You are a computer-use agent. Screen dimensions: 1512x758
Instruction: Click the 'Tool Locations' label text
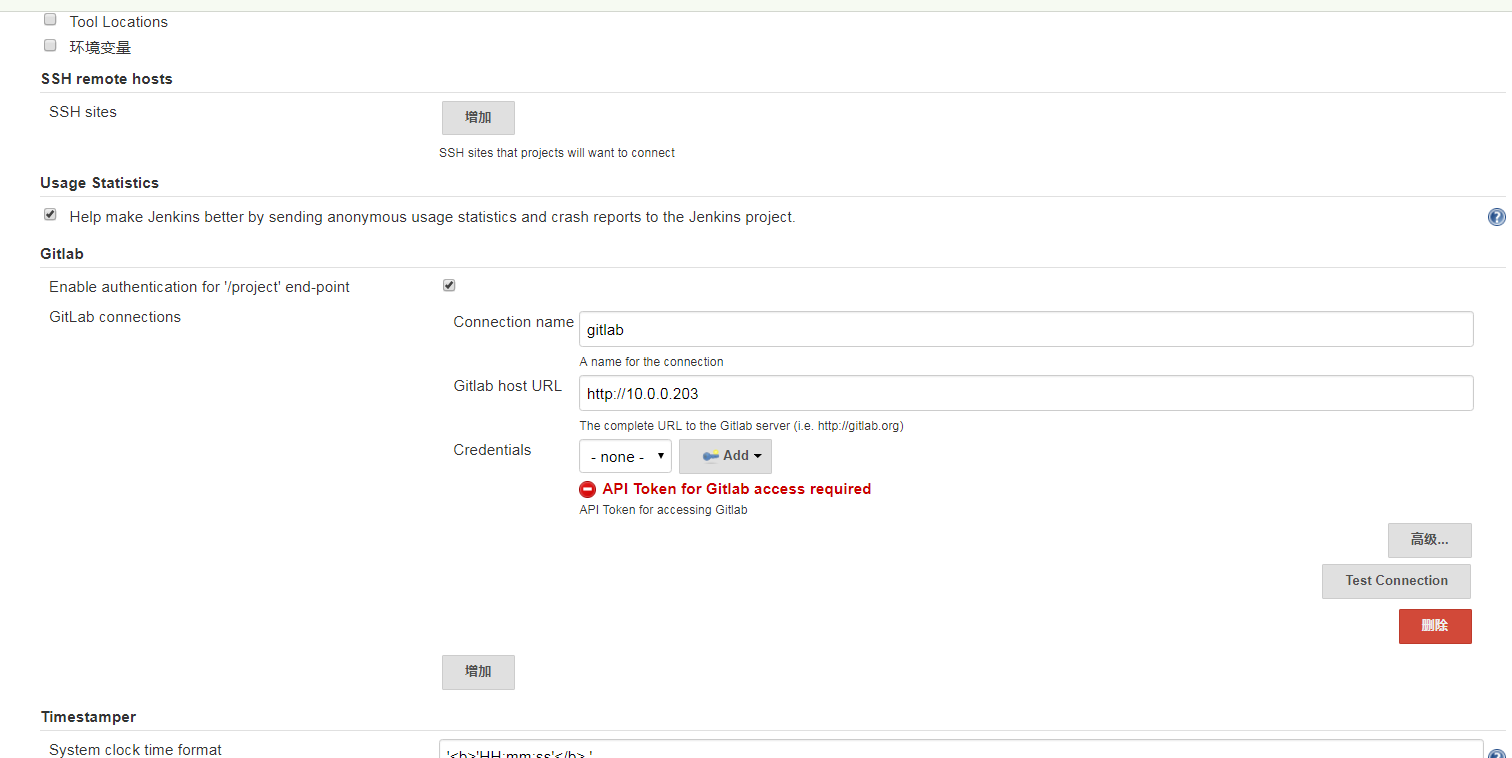[118, 22]
